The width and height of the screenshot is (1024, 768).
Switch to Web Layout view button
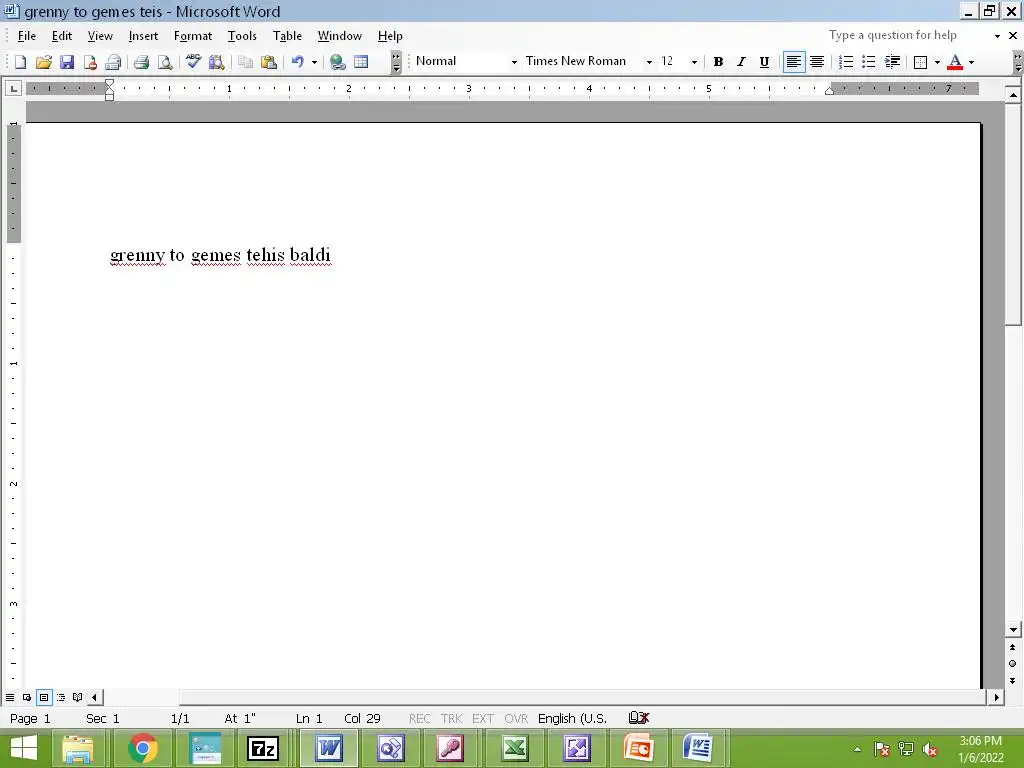coord(27,697)
